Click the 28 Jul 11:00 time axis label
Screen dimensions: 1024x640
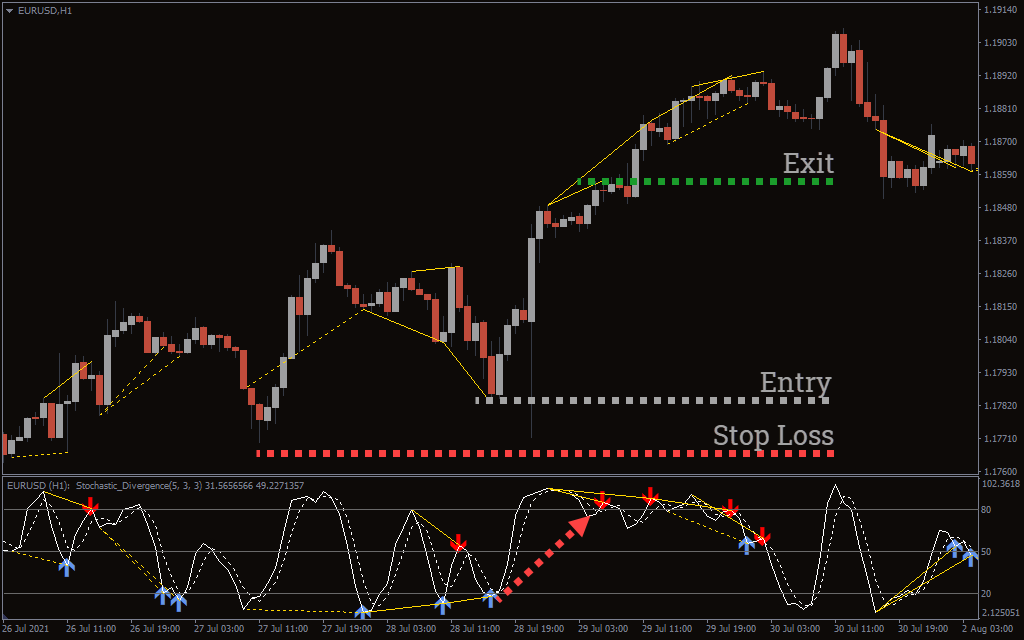click(475, 629)
